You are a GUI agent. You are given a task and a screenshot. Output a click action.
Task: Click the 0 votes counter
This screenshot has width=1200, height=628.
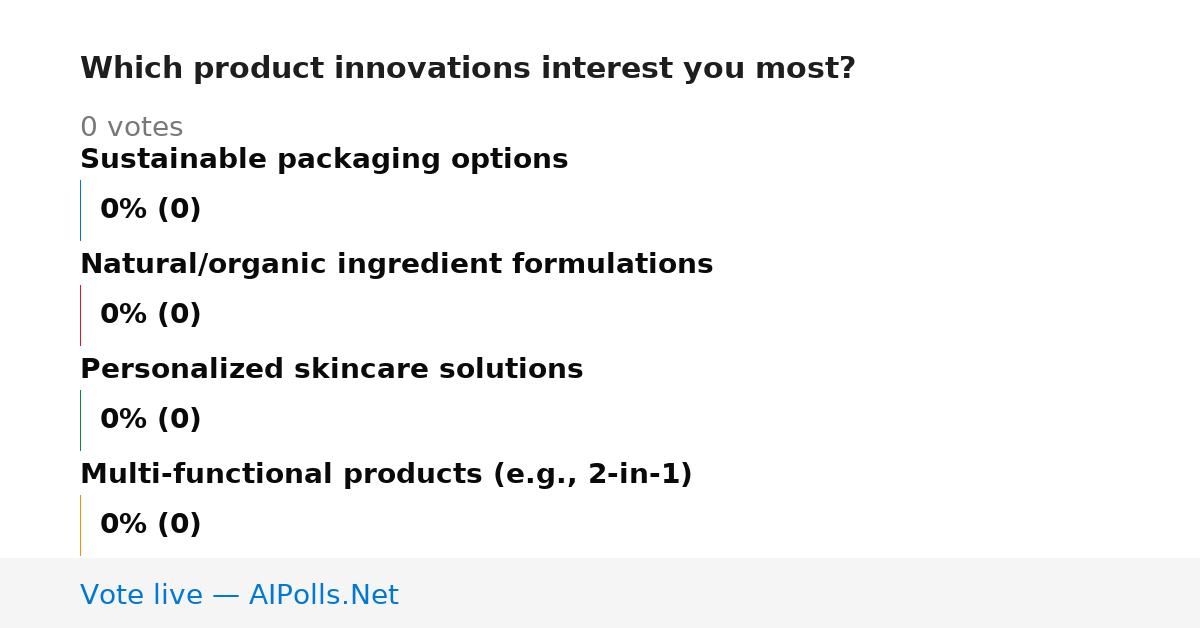pos(131,128)
